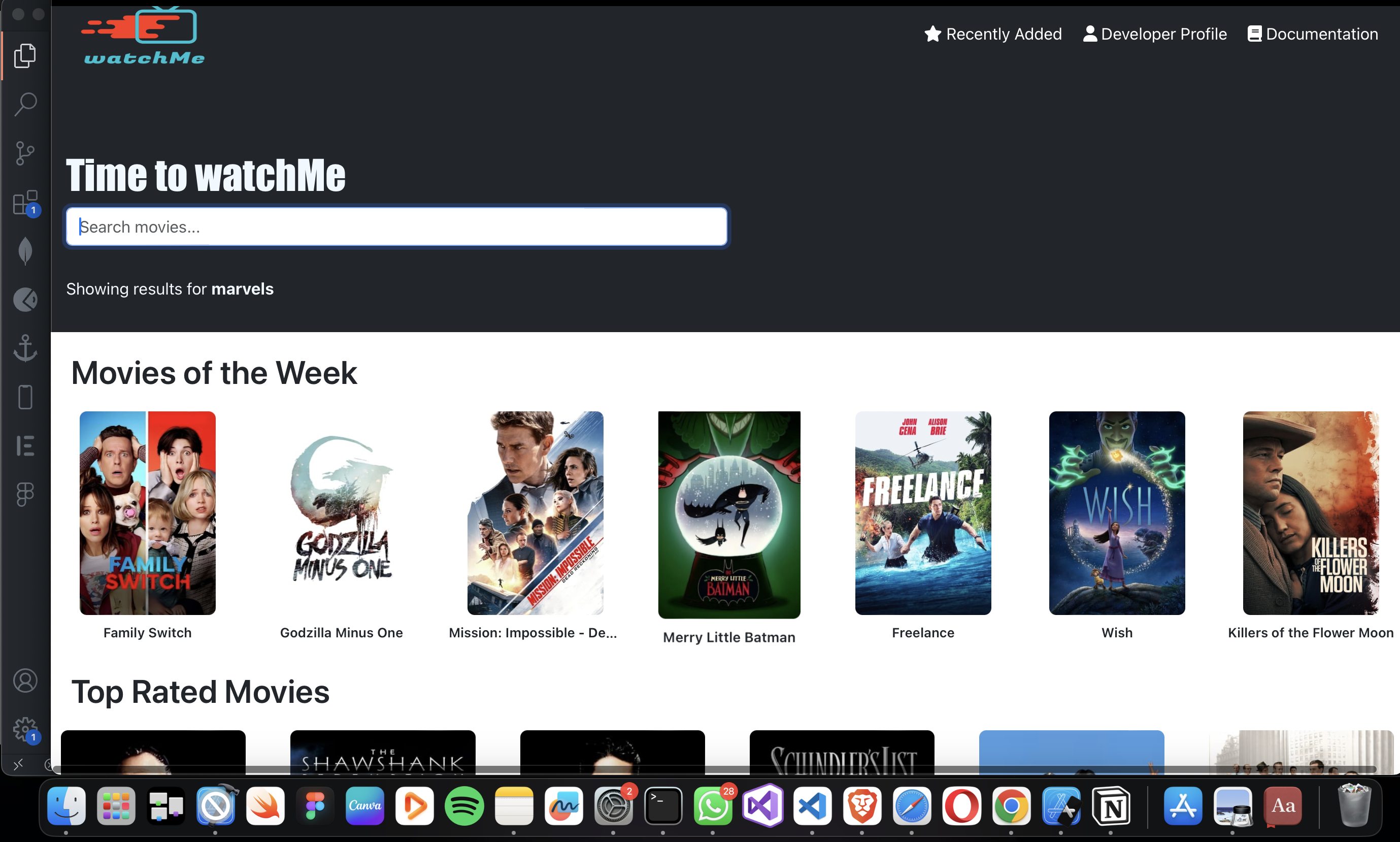The height and width of the screenshot is (842, 1400).
Task: Open the device phone icon in sidebar
Action: click(x=25, y=397)
